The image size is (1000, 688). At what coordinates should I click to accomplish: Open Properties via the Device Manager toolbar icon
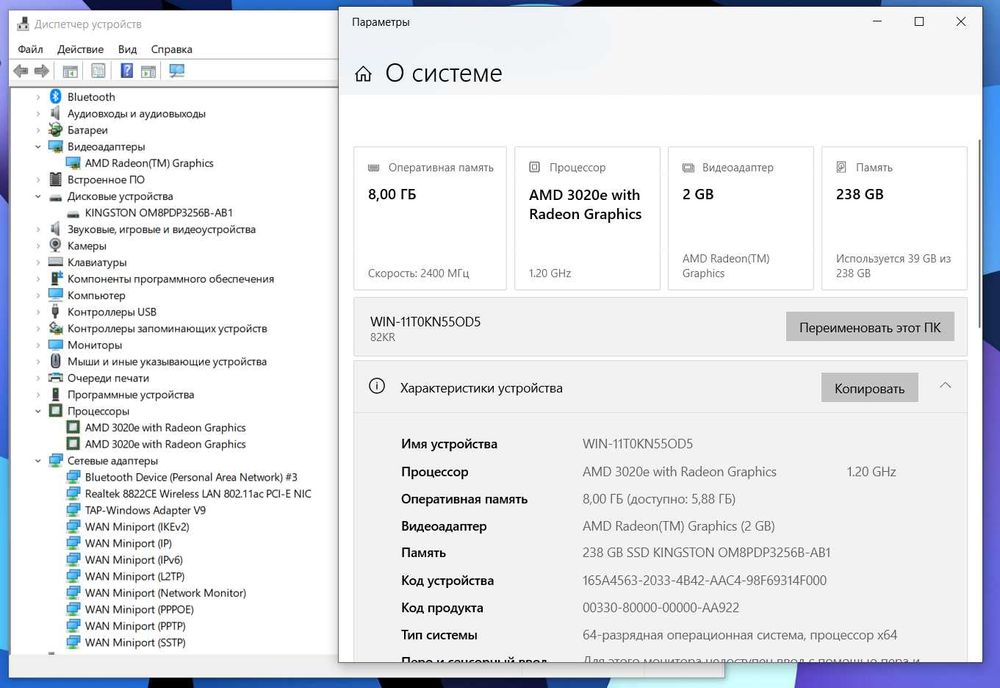point(98,71)
